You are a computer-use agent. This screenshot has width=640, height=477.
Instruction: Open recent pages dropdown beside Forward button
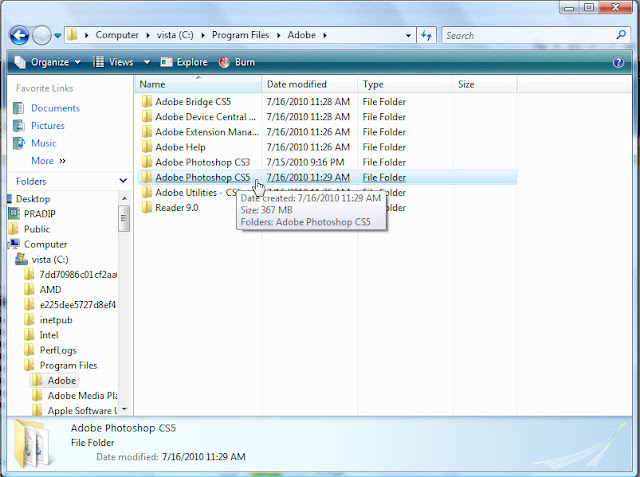[x=58, y=35]
